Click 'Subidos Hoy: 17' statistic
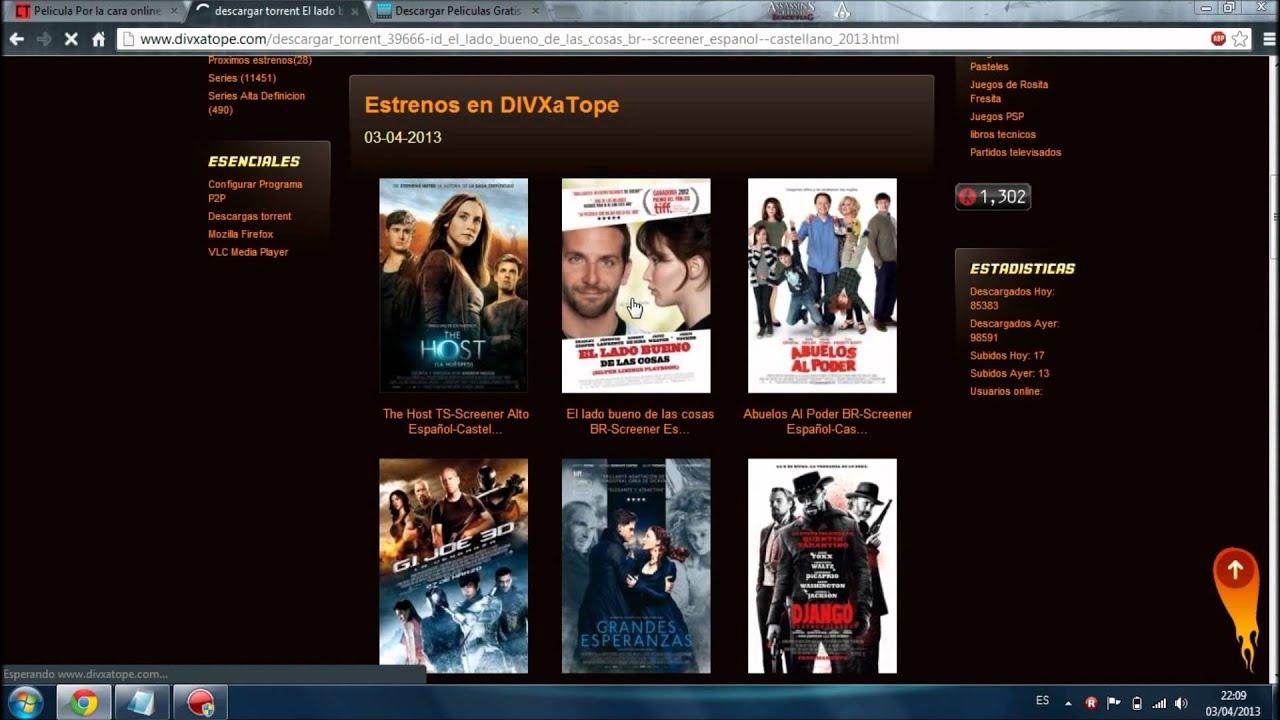Screen dimensions: 1280x720 click(x=1007, y=356)
